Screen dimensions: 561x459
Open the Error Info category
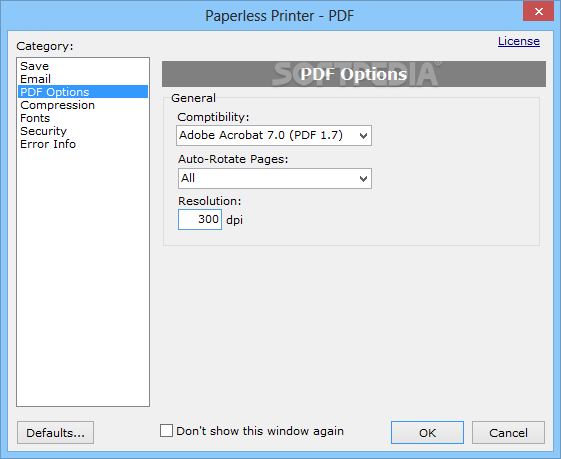pos(83,144)
